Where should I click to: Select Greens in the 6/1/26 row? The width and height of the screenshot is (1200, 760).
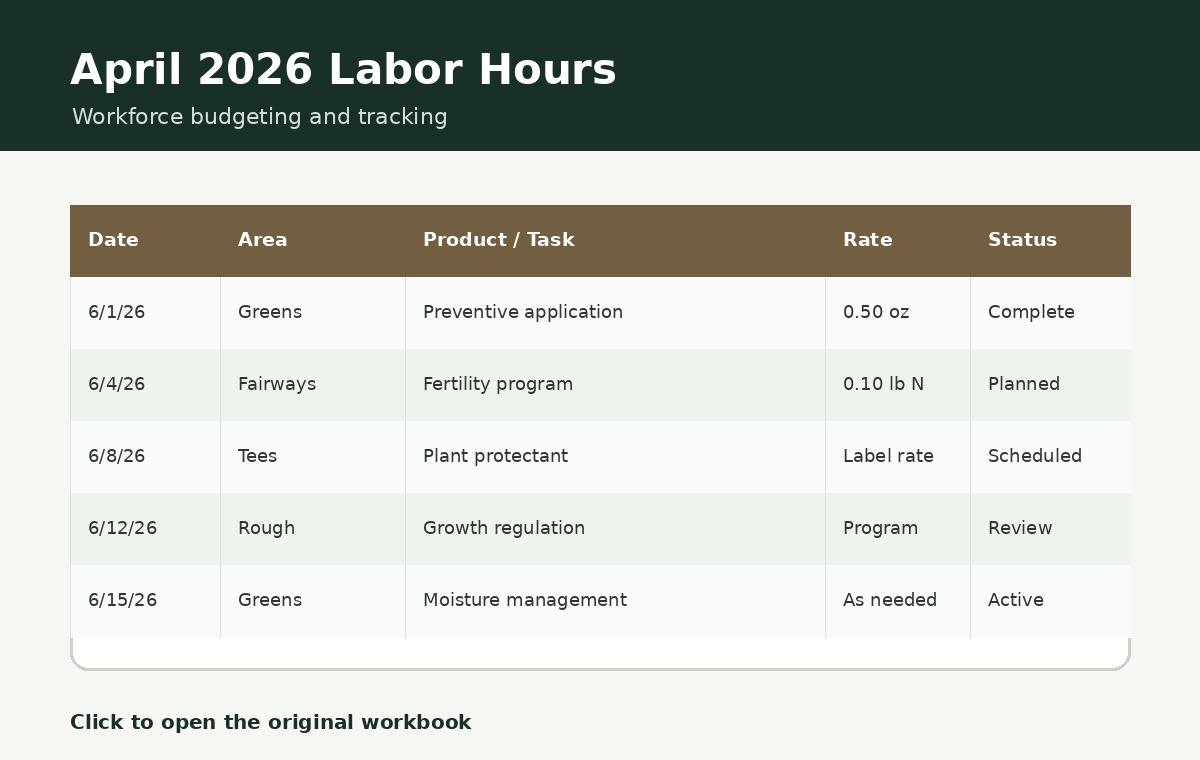[312, 312]
